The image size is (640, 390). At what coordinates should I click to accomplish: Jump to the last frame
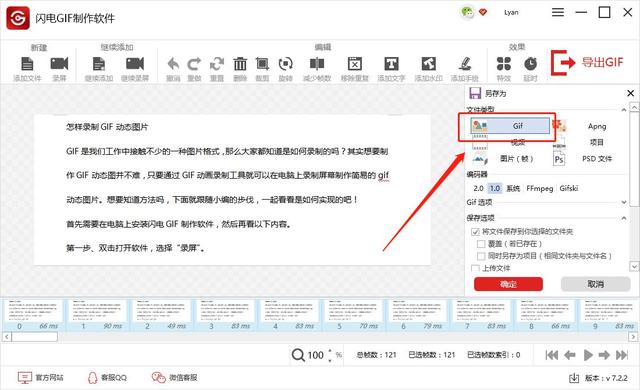[622, 355]
